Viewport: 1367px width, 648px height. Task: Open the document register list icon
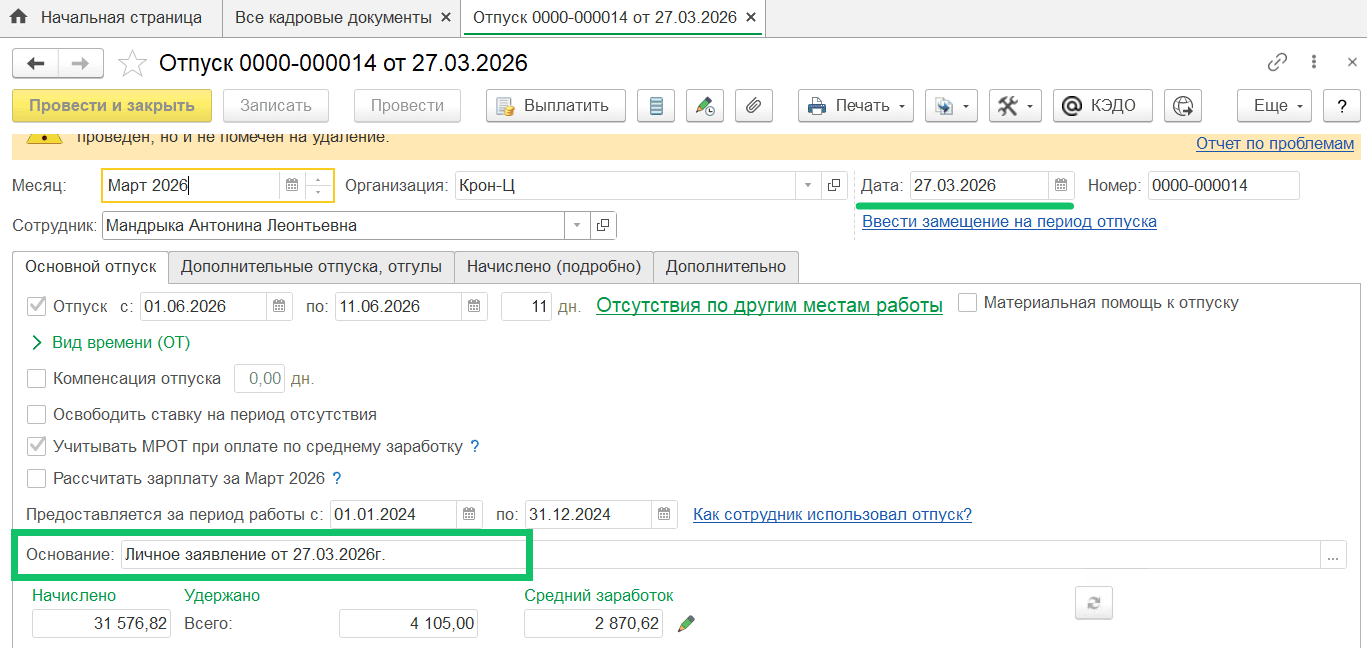pyautogui.click(x=656, y=105)
